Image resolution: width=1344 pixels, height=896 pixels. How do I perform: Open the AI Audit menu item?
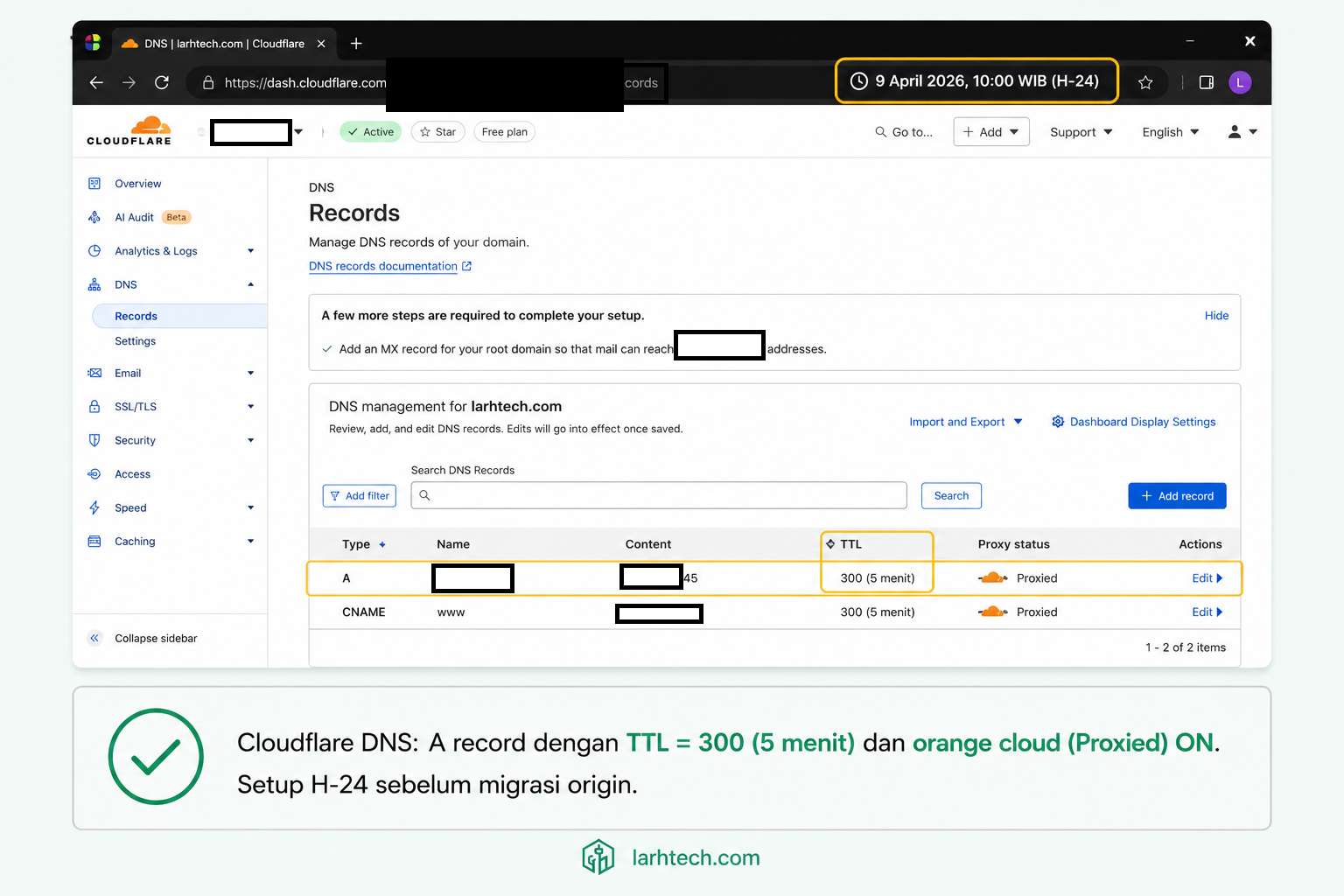134,217
